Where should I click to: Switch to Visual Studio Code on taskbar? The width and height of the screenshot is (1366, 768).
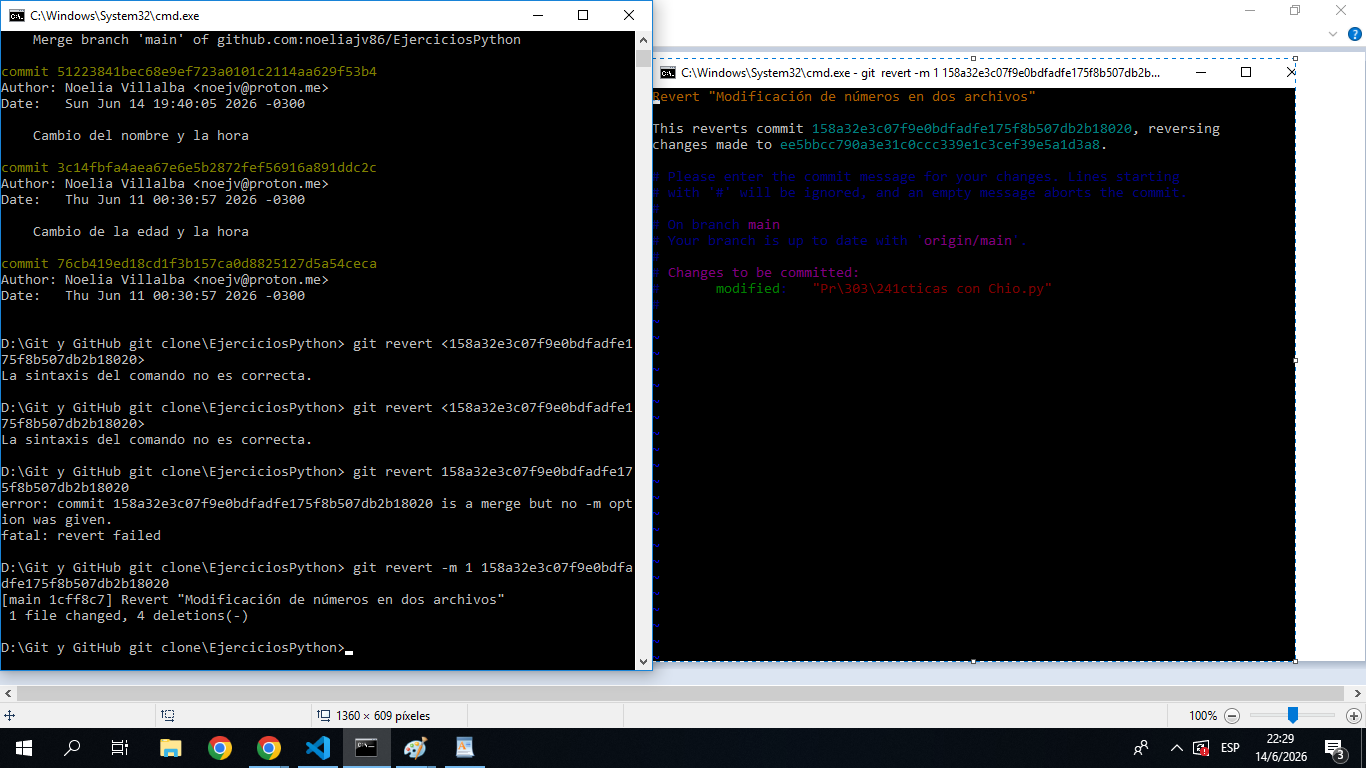318,748
